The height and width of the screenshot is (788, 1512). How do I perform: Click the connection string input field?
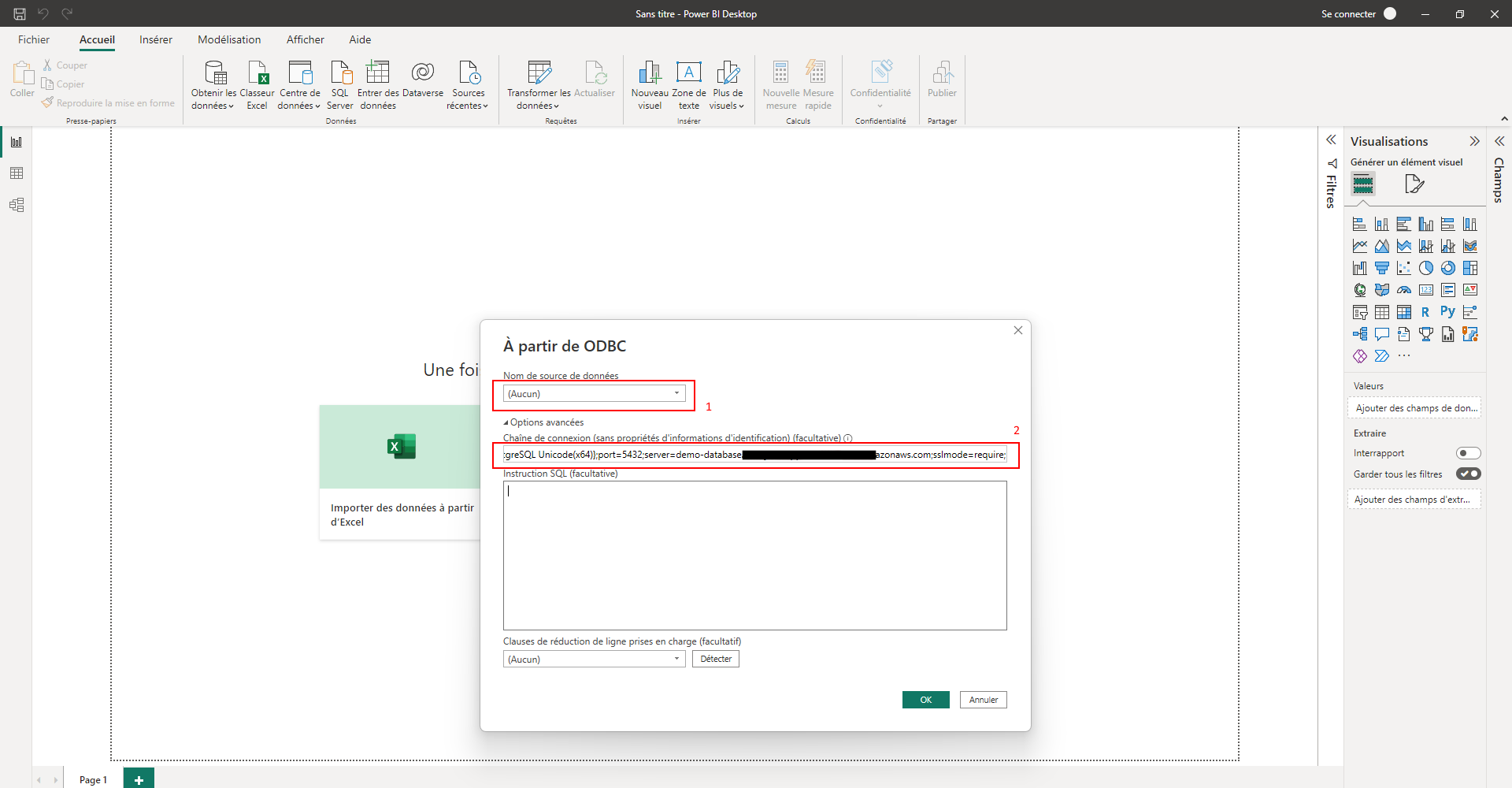[x=754, y=455]
